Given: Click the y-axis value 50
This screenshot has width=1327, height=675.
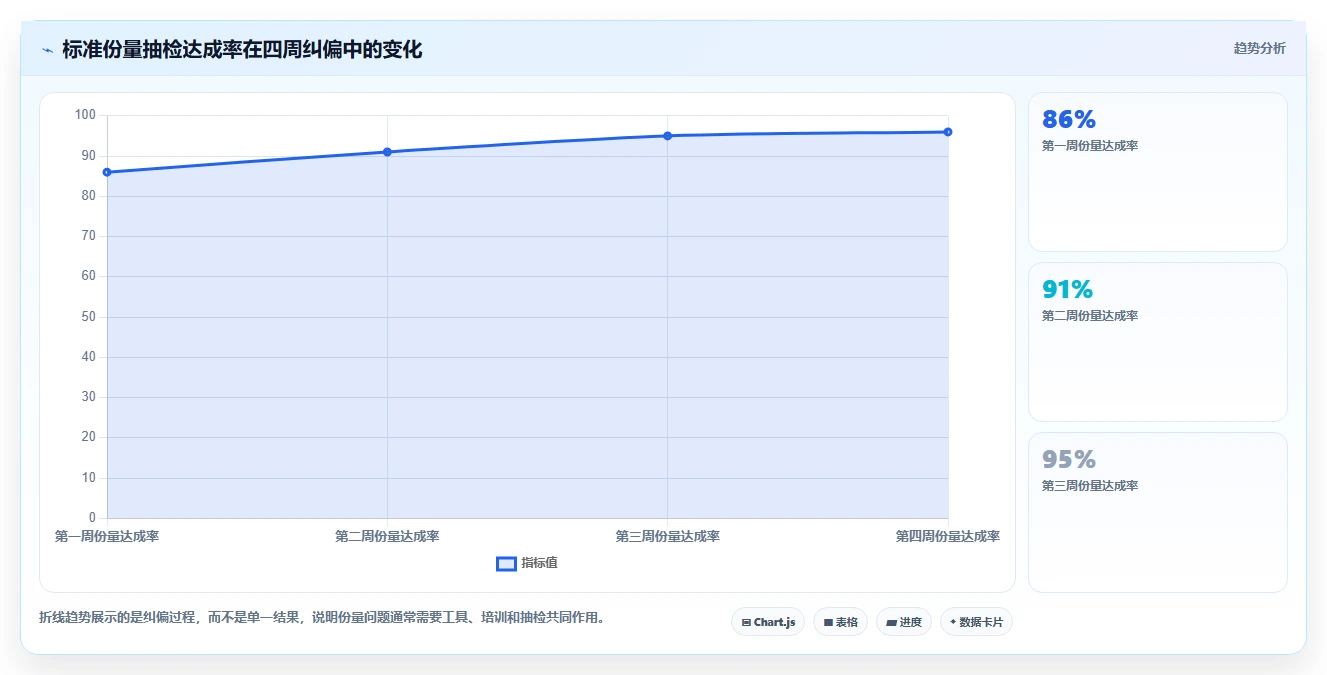Looking at the screenshot, I should [89, 317].
